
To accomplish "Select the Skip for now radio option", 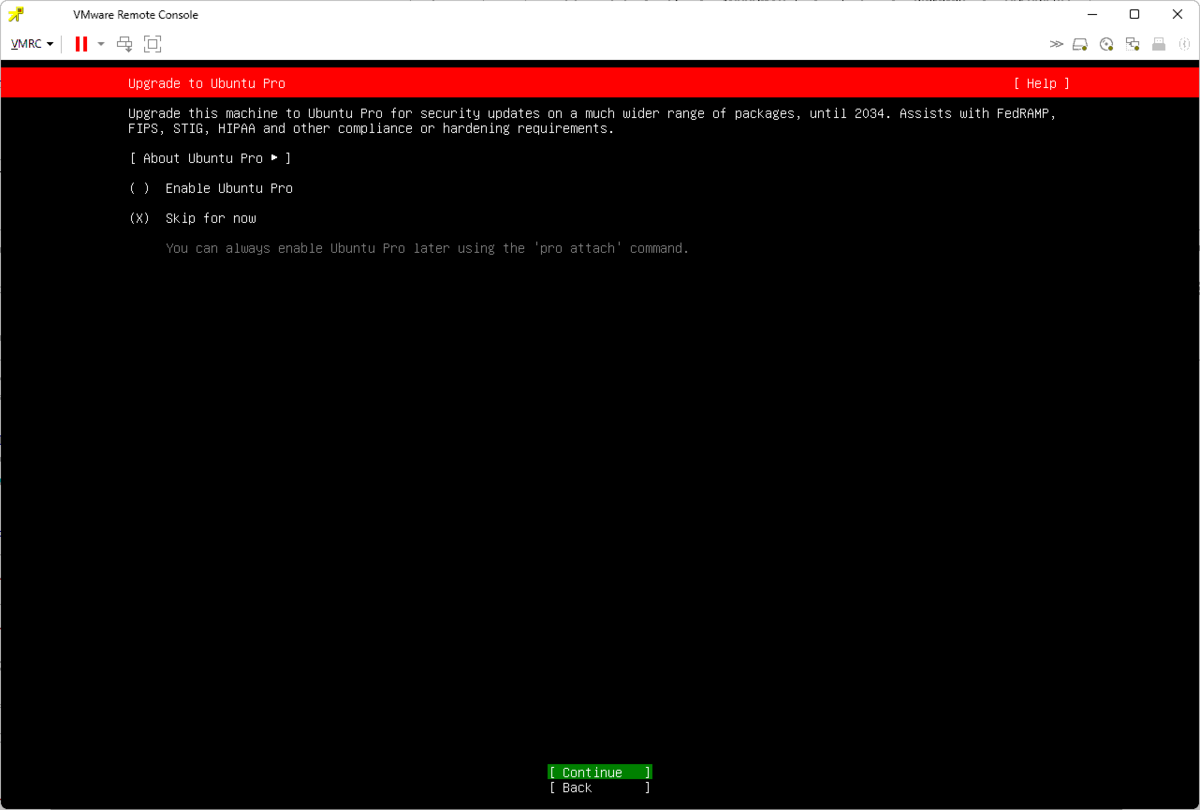I will click(x=193, y=218).
